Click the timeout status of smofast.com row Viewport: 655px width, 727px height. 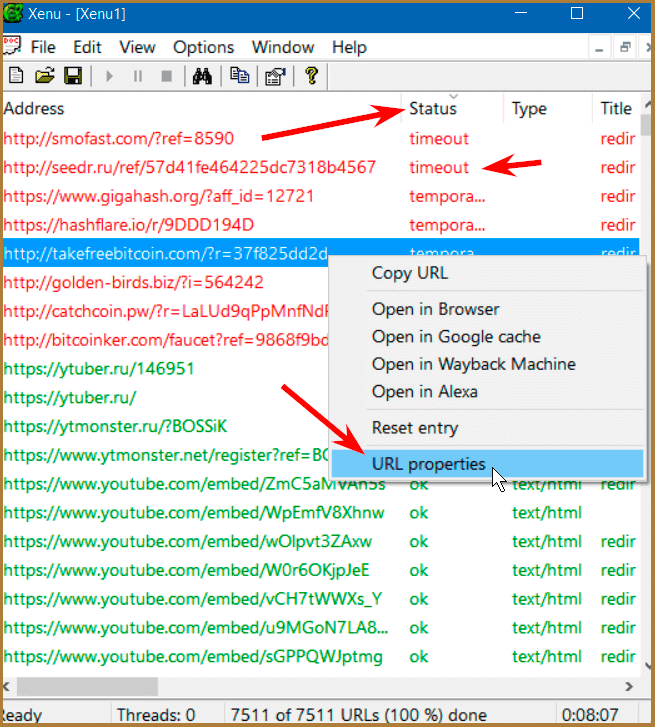pyautogui.click(x=439, y=139)
